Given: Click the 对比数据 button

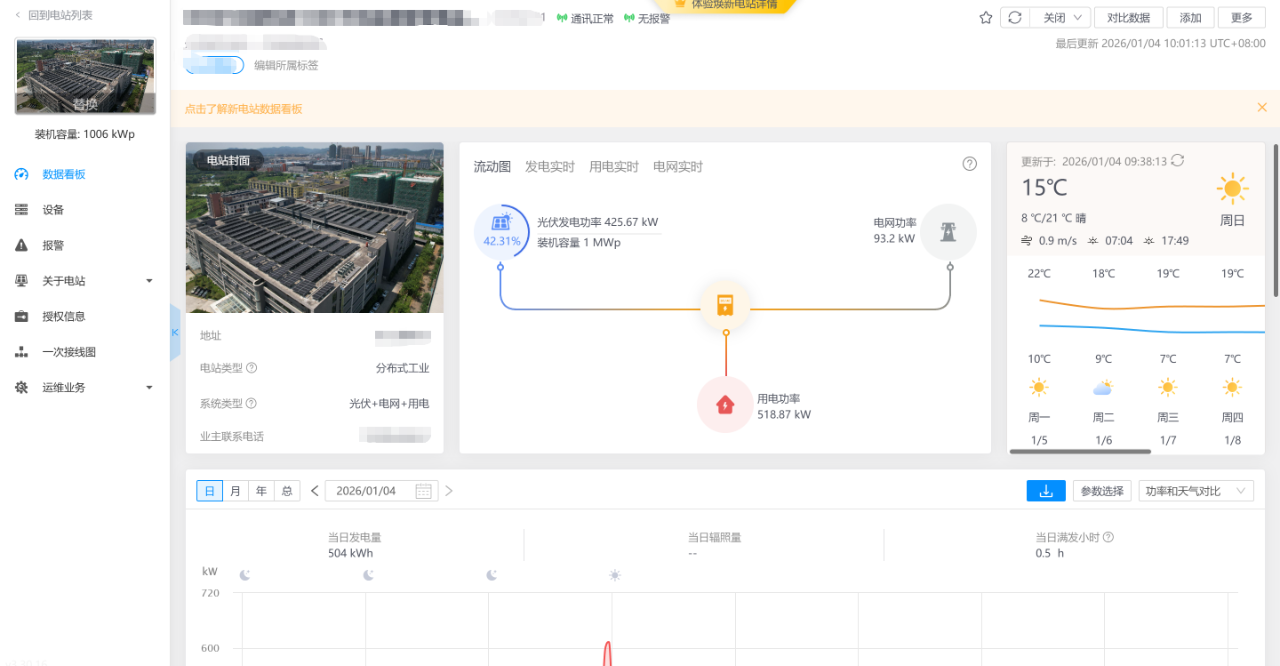Looking at the screenshot, I should 1129,18.
